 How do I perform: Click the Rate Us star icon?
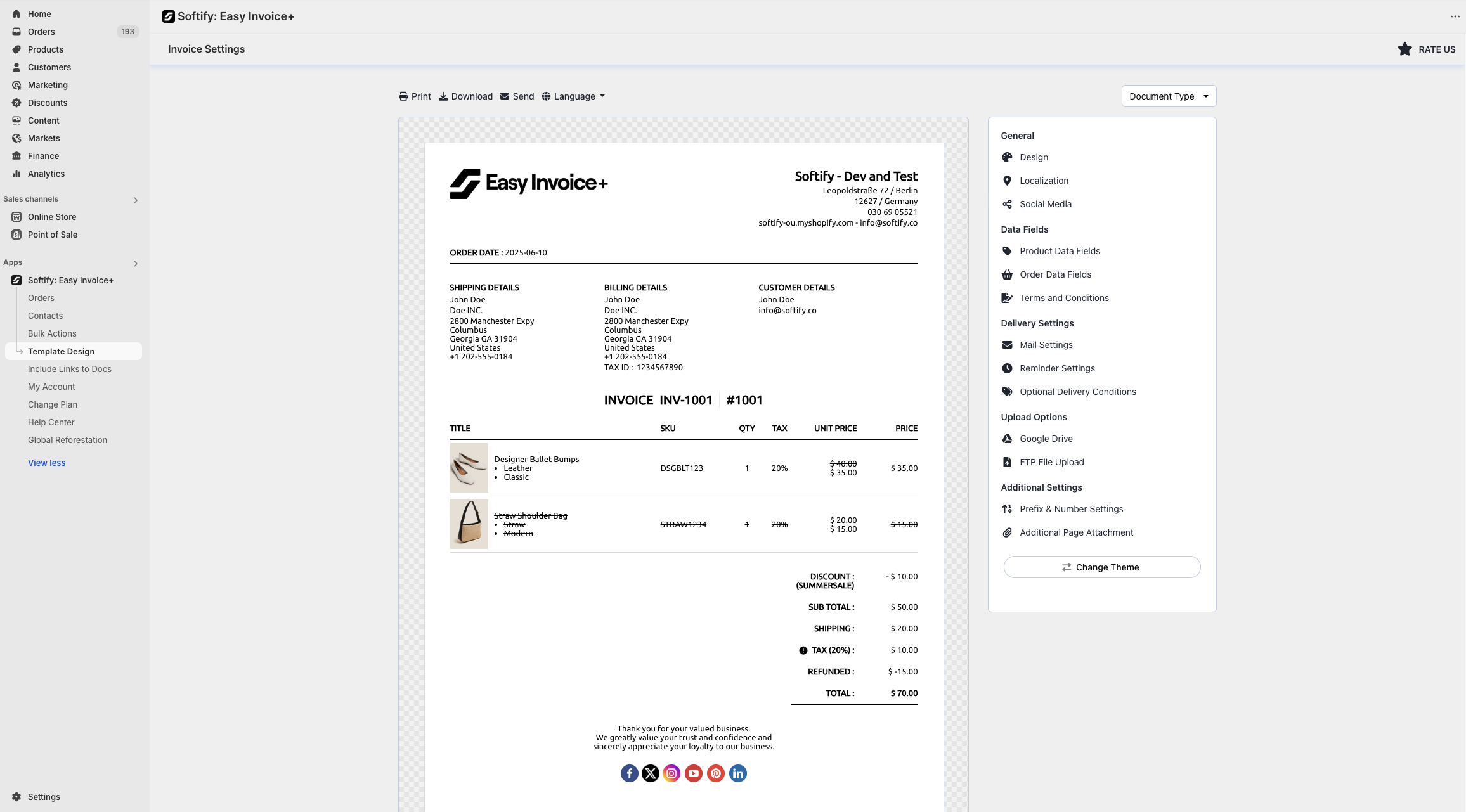pos(1404,49)
